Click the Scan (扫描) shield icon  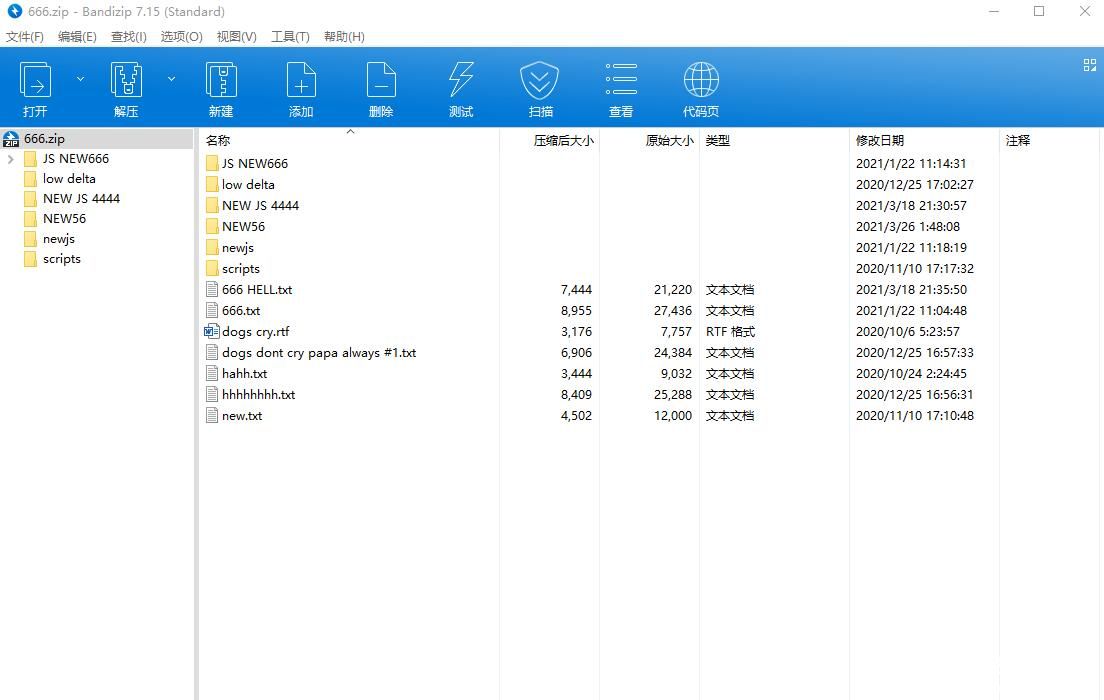coord(540,80)
